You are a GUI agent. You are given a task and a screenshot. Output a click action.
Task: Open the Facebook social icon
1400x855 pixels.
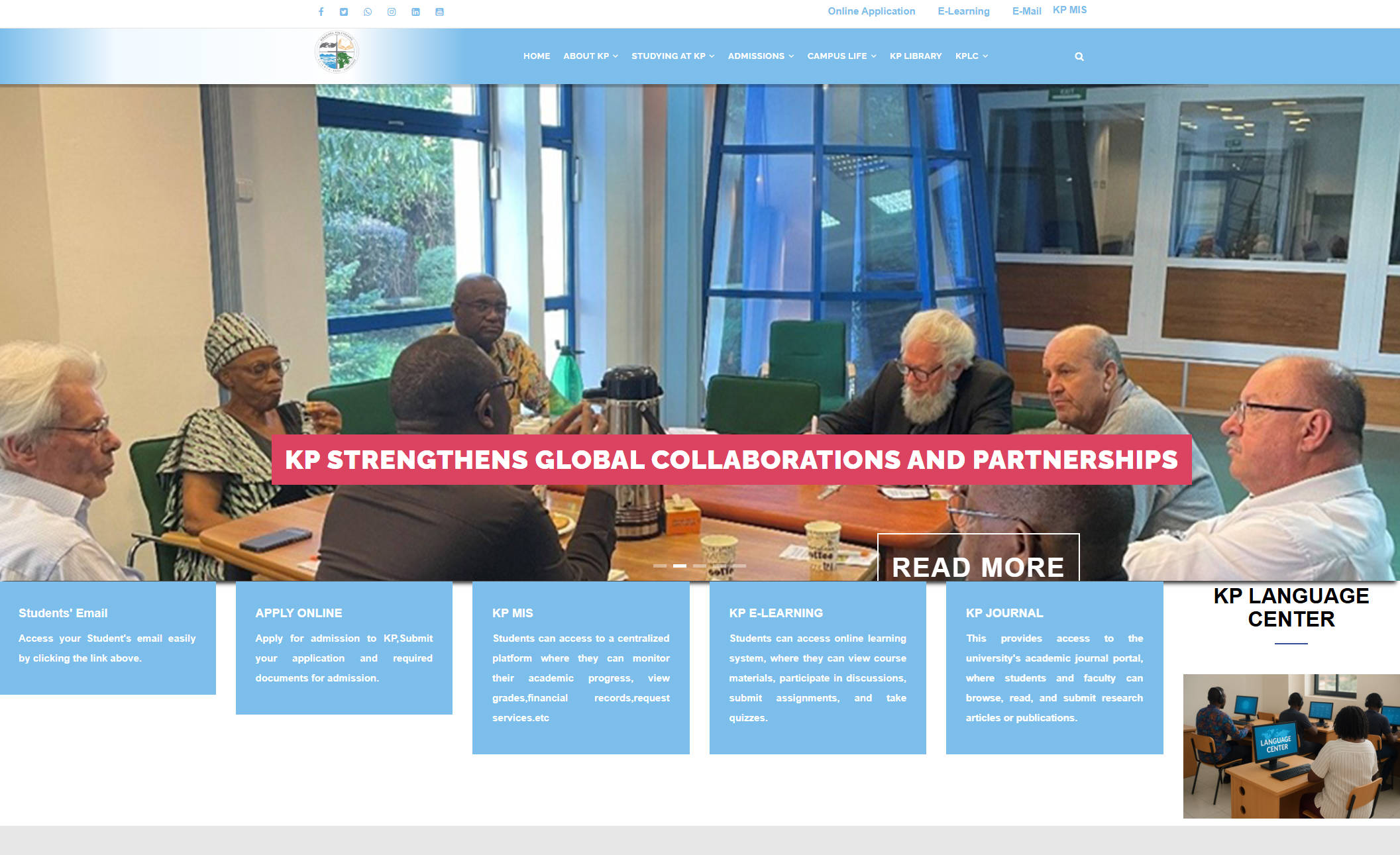[321, 12]
